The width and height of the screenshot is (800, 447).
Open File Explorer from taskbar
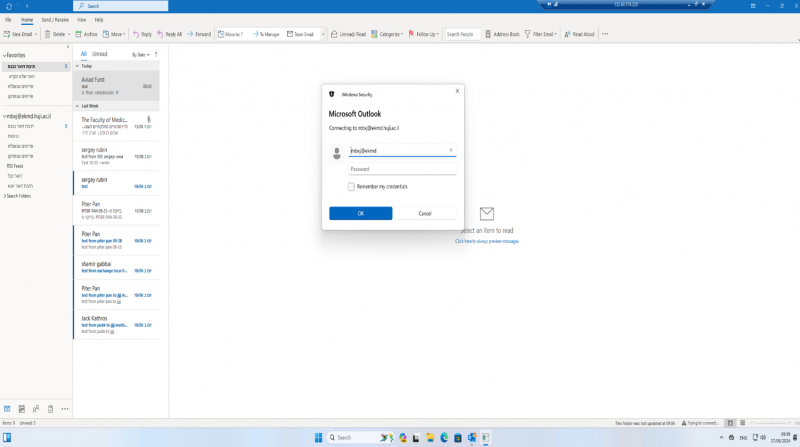430,438
